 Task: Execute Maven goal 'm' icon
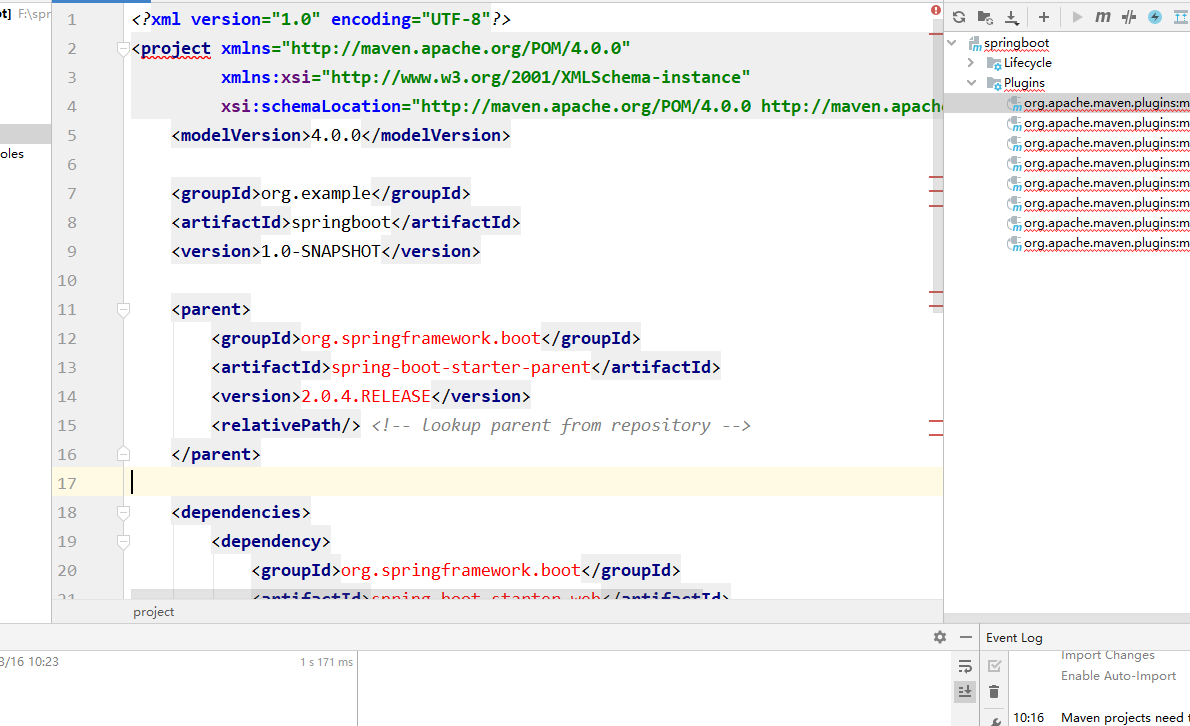click(x=1103, y=17)
